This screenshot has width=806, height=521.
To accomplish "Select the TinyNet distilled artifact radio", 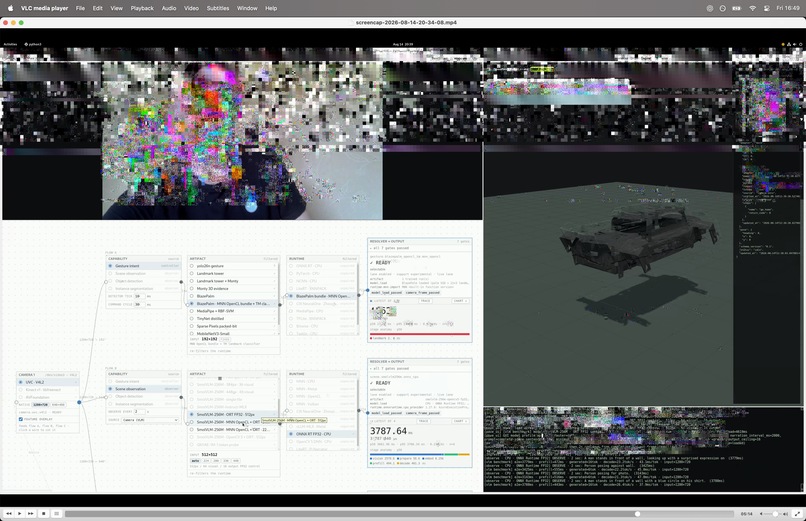I will click(x=192, y=319).
